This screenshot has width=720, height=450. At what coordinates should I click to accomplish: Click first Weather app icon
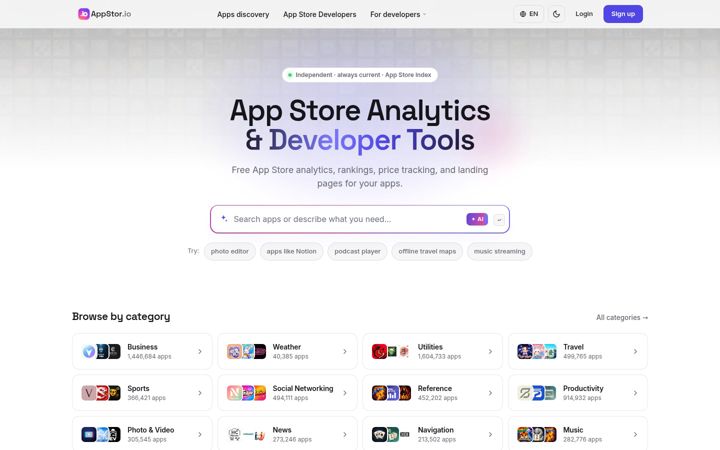click(x=234, y=351)
